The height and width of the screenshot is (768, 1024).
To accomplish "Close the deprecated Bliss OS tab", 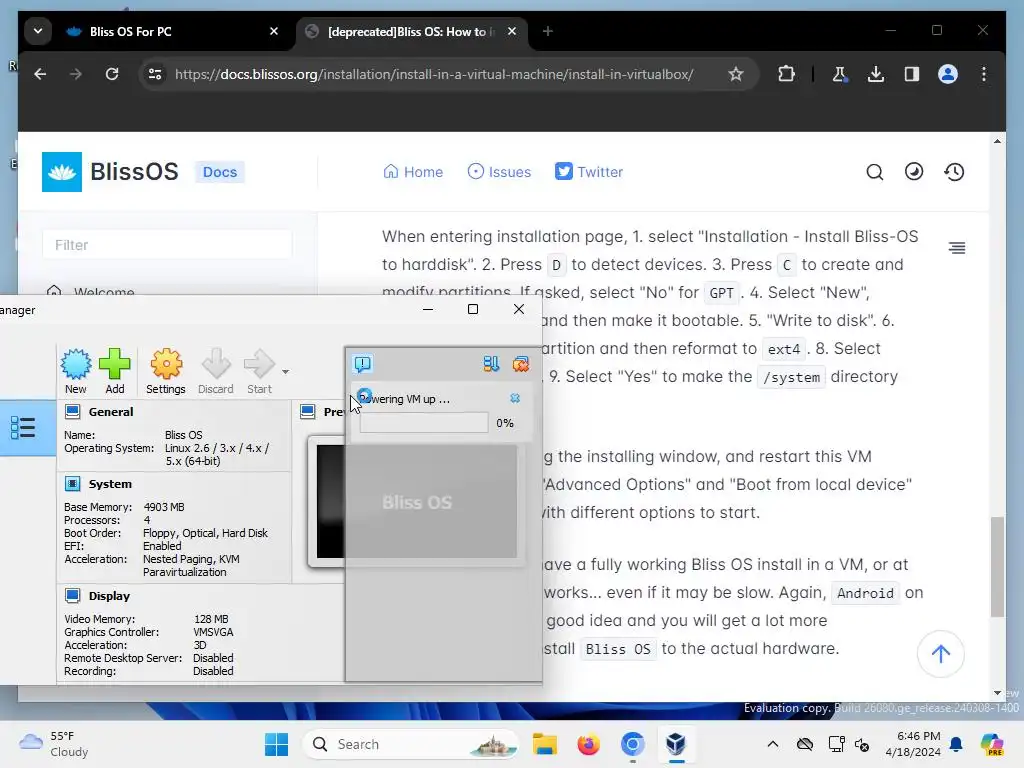I will pos(512,31).
